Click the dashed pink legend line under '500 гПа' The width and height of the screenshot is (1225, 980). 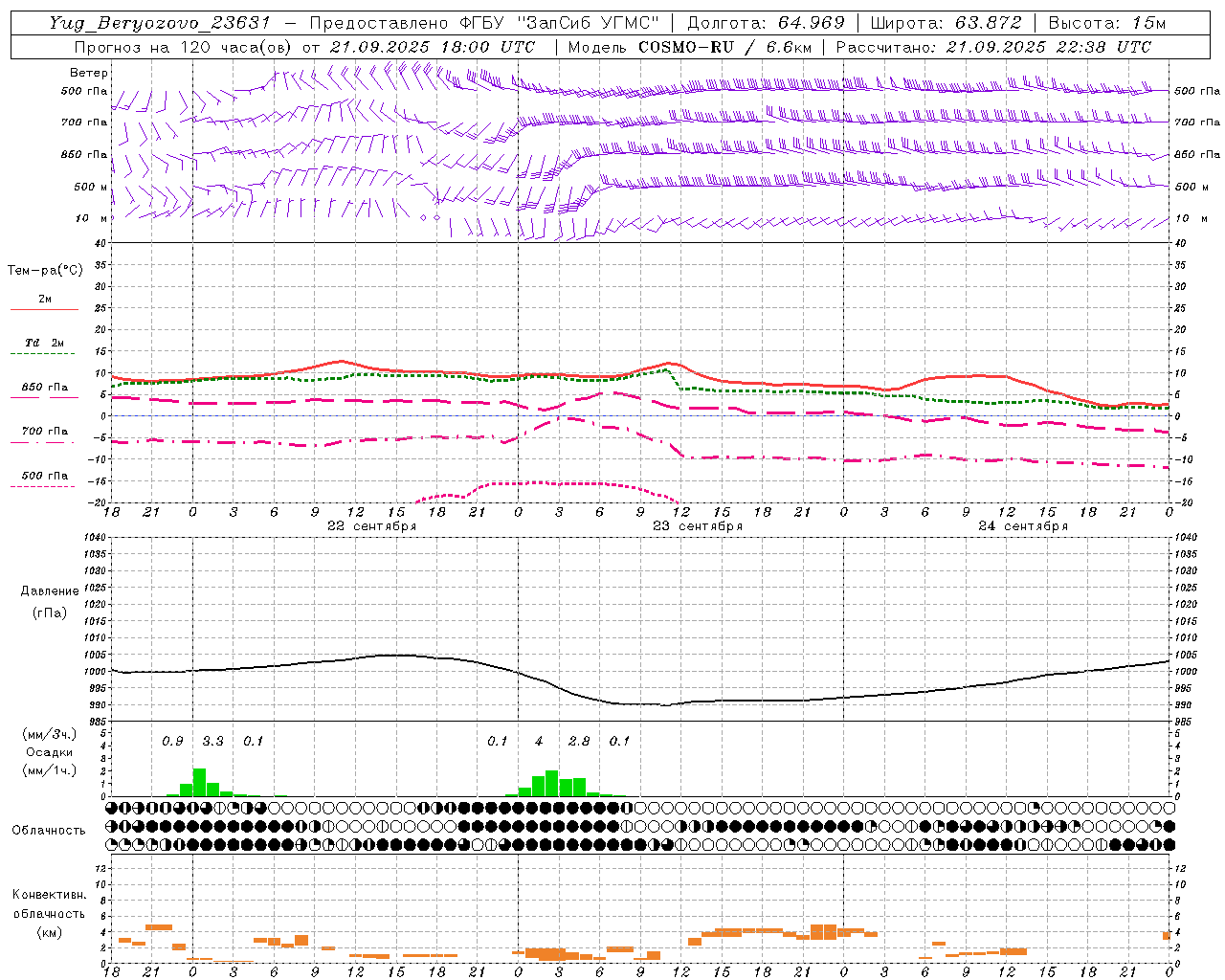44,487
